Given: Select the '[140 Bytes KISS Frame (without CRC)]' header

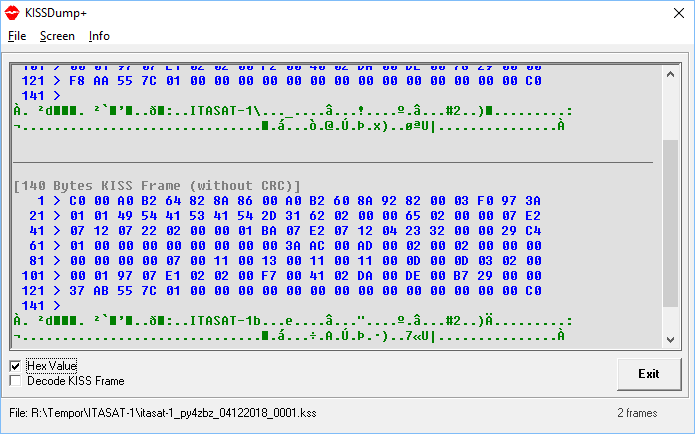Looking at the screenshot, I should [x=157, y=186].
